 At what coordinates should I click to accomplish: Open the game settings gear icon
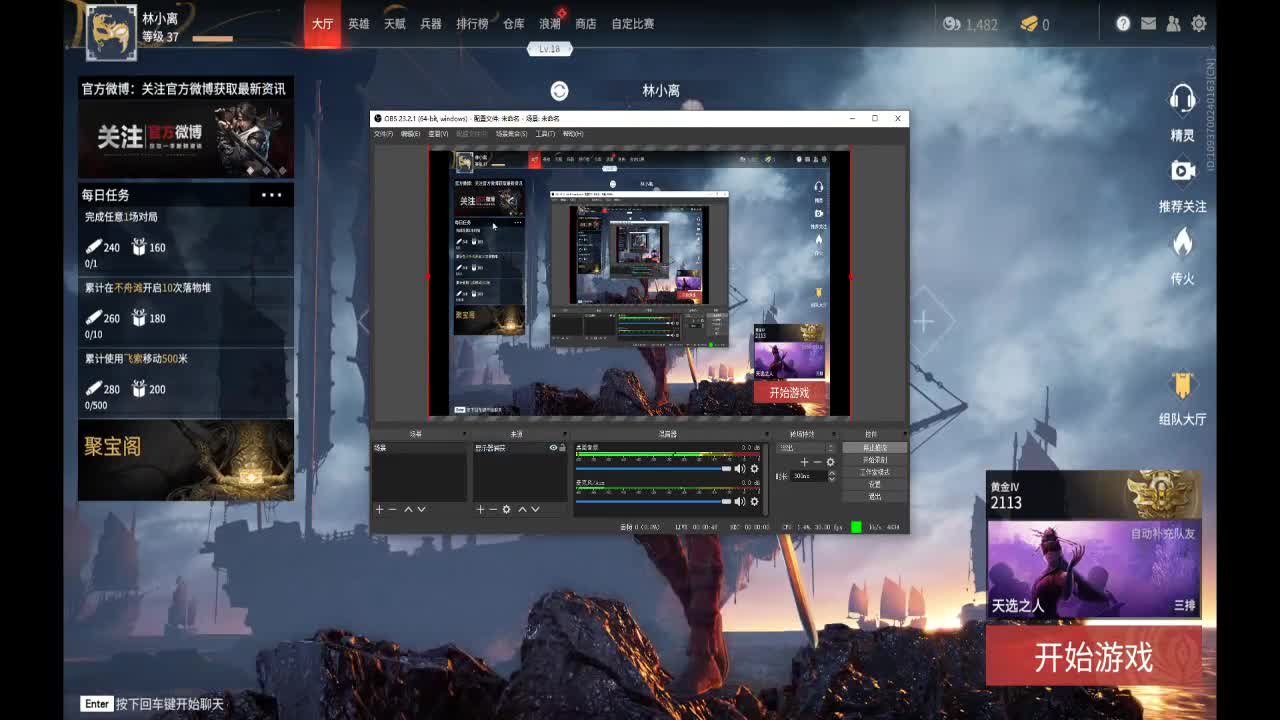[1199, 23]
